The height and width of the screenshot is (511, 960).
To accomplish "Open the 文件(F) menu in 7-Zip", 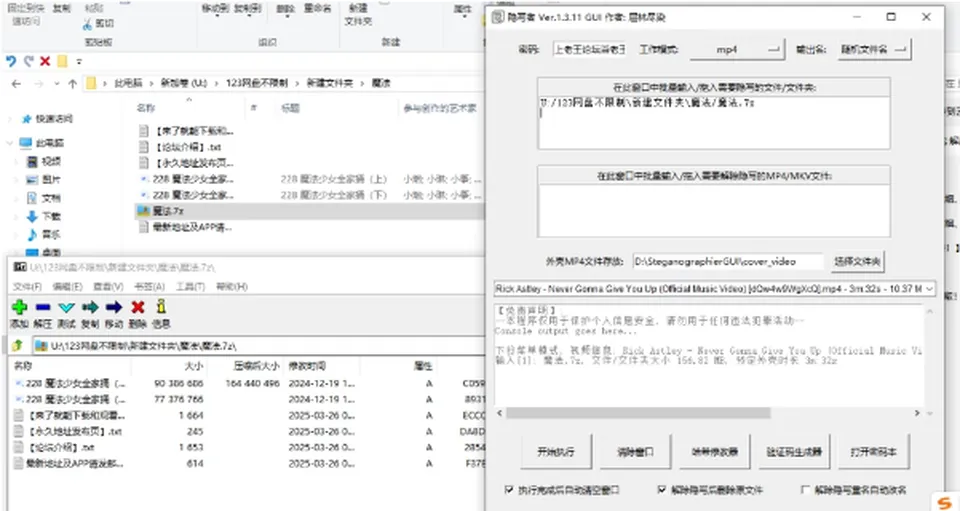I will click(x=27, y=286).
